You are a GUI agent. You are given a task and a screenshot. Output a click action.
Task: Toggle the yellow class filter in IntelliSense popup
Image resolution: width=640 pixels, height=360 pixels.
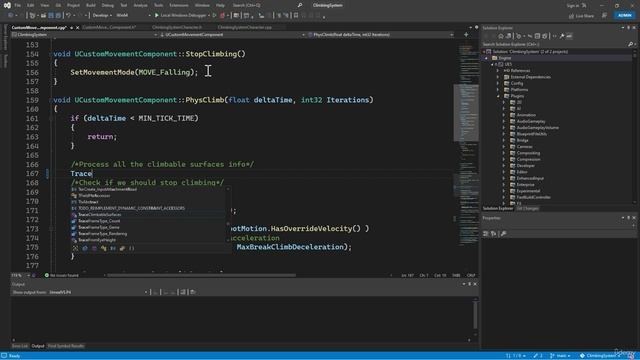(104, 248)
